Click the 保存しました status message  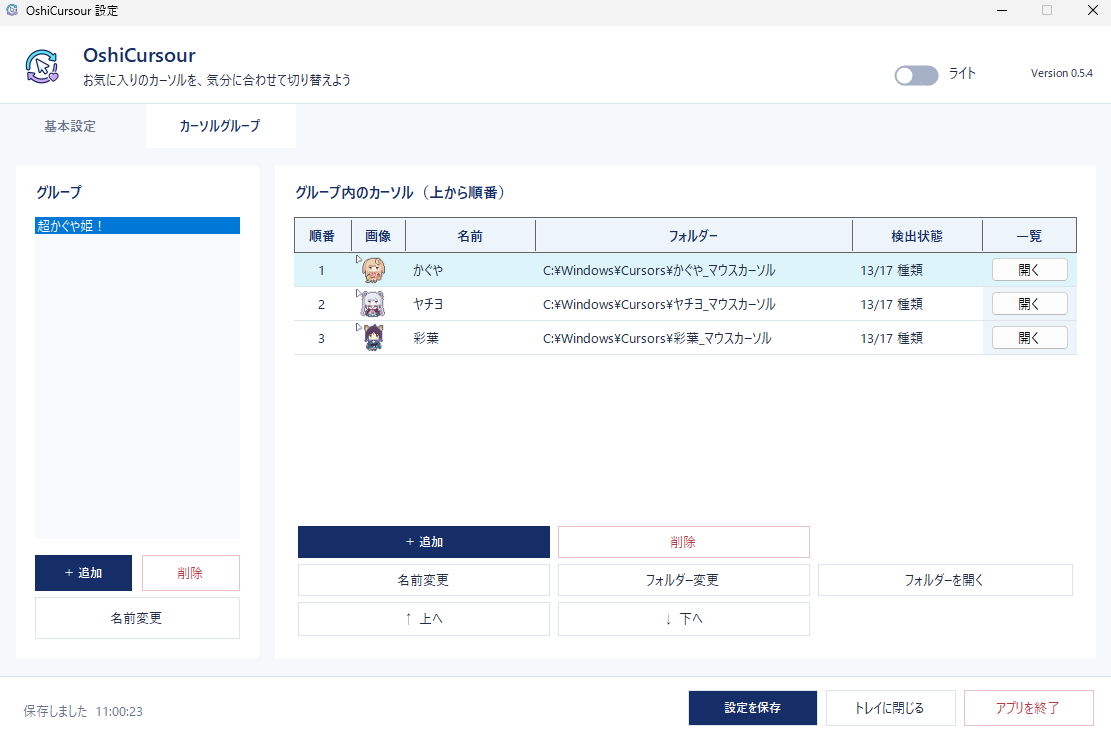click(x=83, y=711)
